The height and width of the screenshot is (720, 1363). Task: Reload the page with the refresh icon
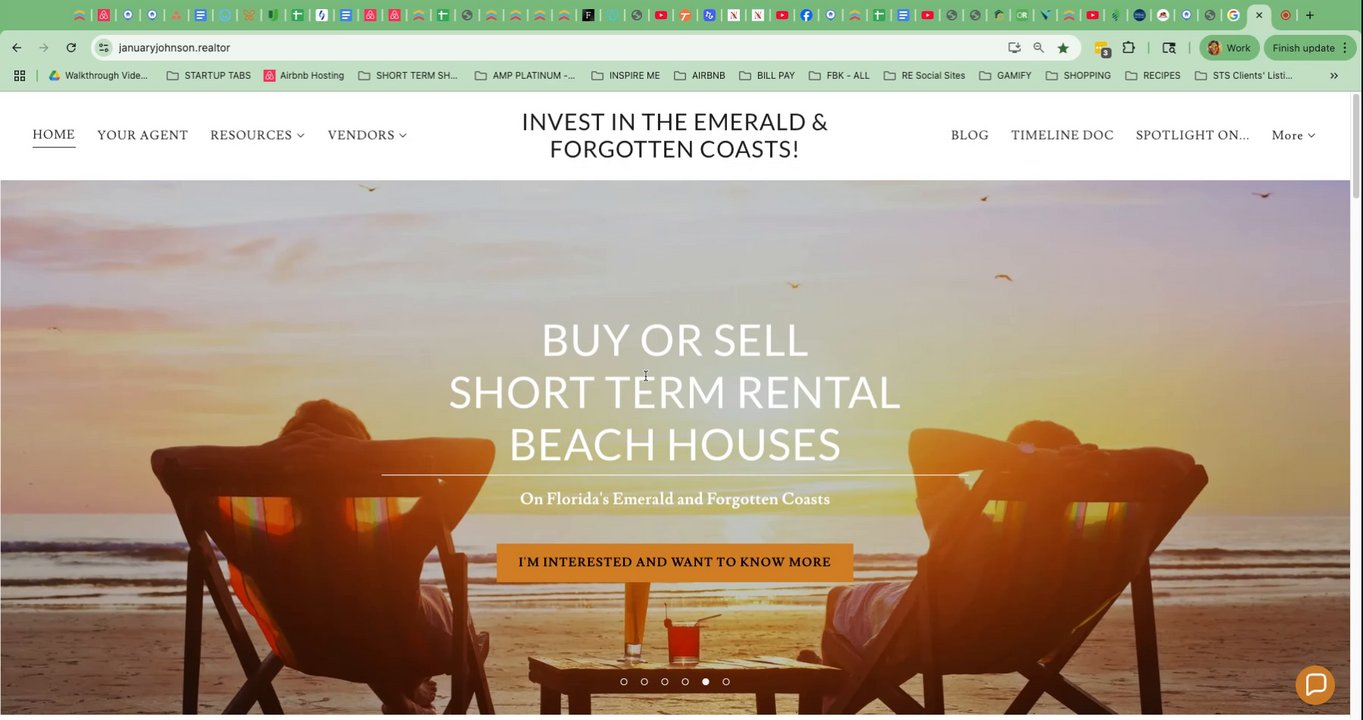coord(71,48)
